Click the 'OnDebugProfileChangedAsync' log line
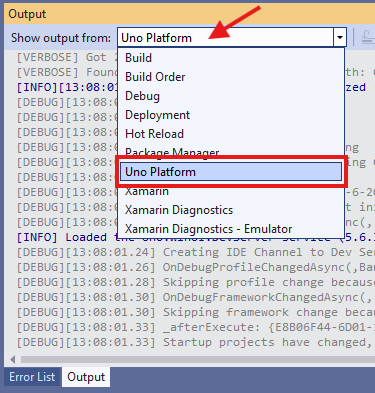375x393 pixels. (x=195, y=267)
